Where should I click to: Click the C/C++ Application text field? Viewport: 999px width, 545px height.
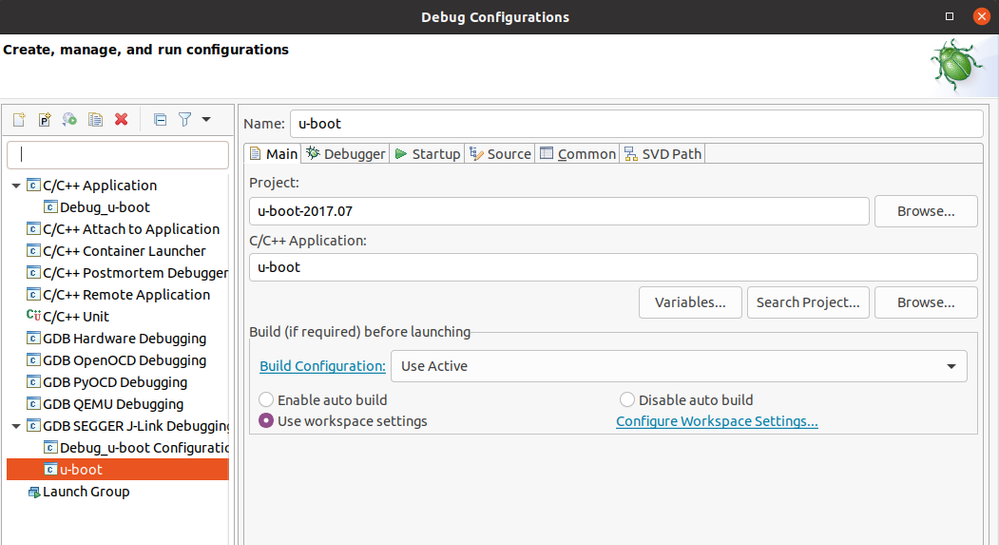[x=612, y=267]
